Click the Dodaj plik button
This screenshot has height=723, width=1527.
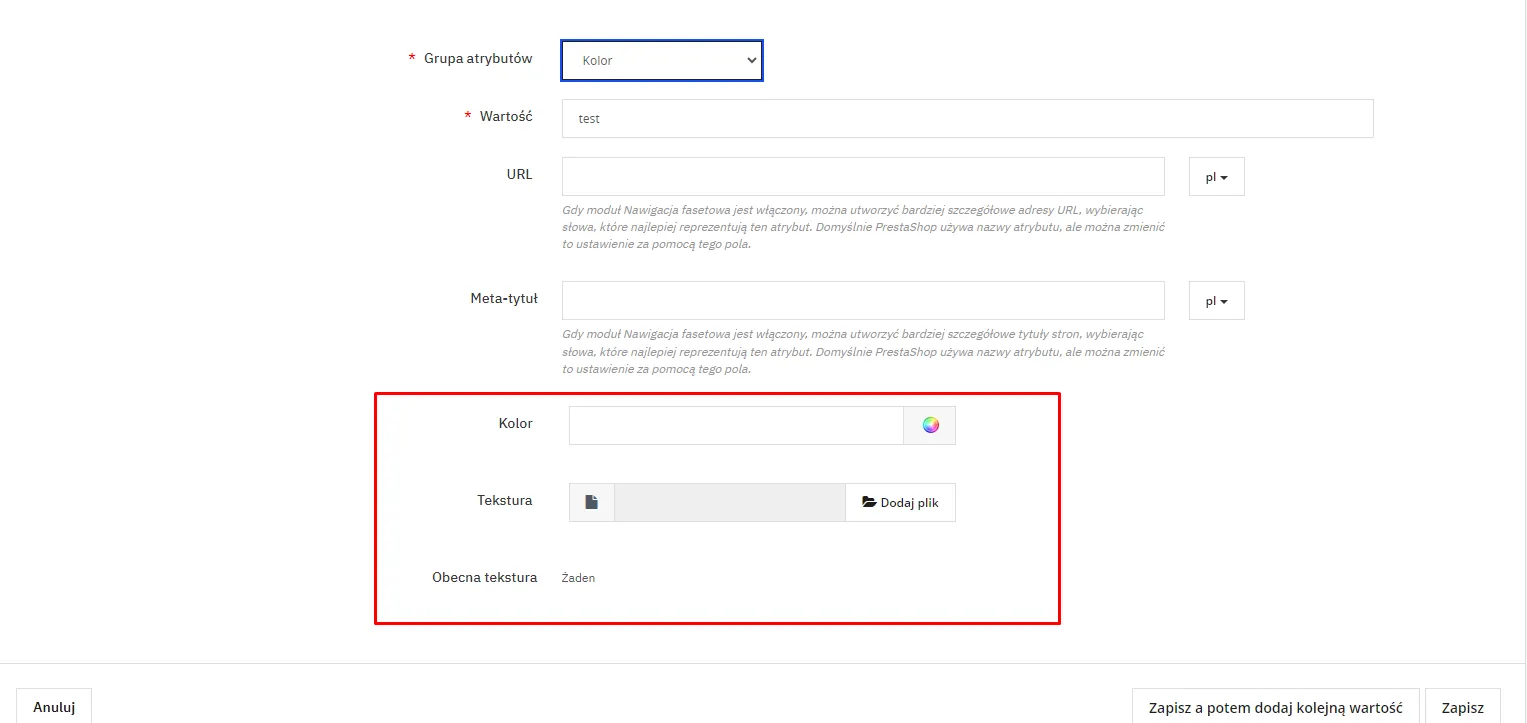pyautogui.click(x=900, y=503)
